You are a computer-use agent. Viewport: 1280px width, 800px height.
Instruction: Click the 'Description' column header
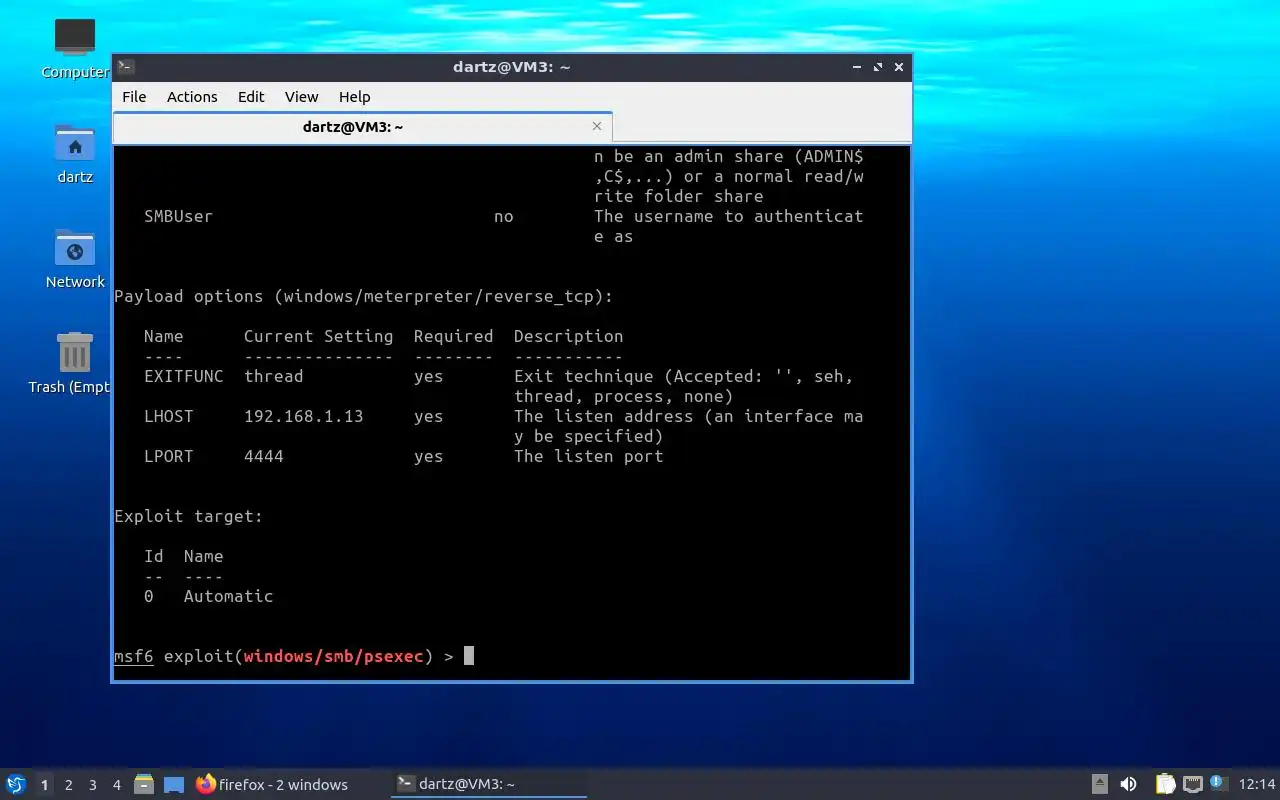pos(569,336)
